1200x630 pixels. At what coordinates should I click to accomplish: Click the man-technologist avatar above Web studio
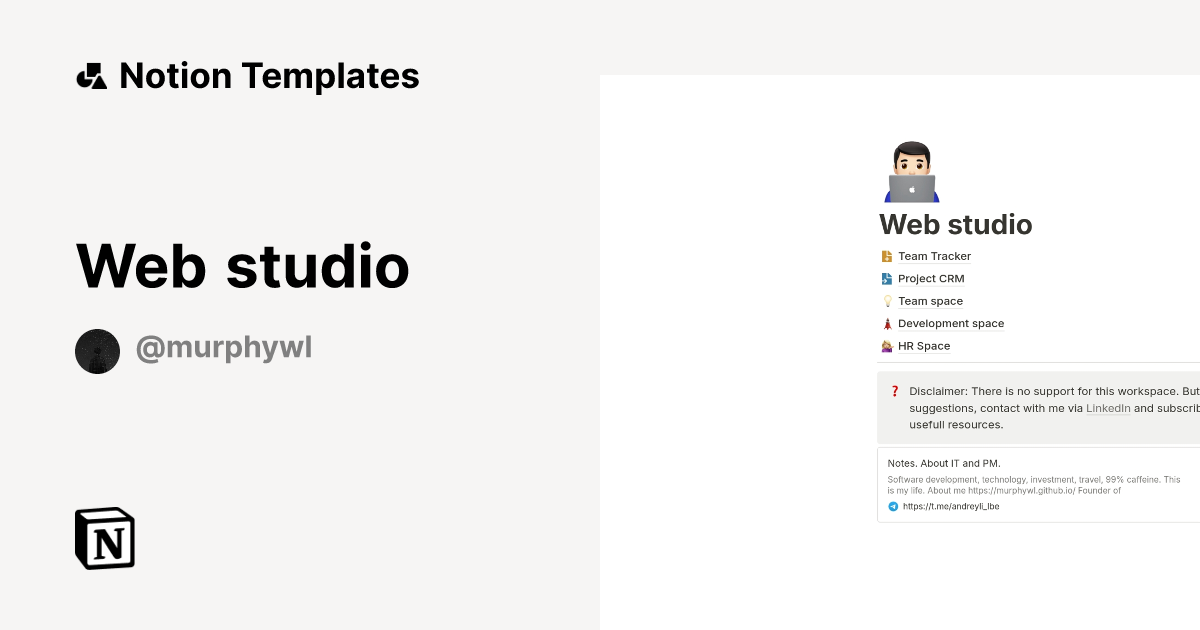[910, 170]
